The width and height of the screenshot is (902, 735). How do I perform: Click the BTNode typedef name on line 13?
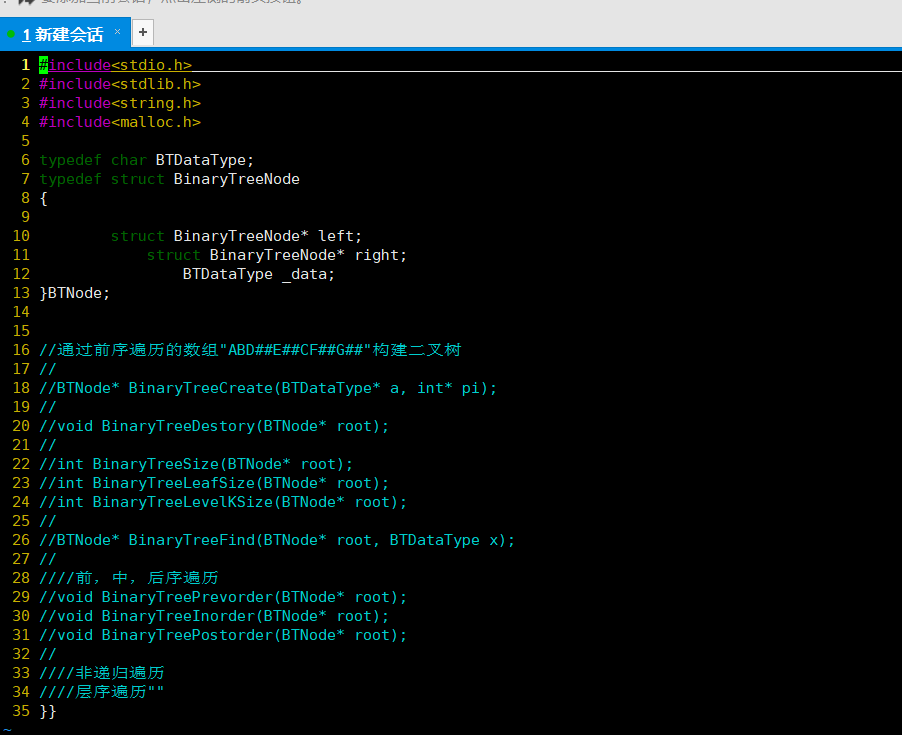[x=73, y=292]
